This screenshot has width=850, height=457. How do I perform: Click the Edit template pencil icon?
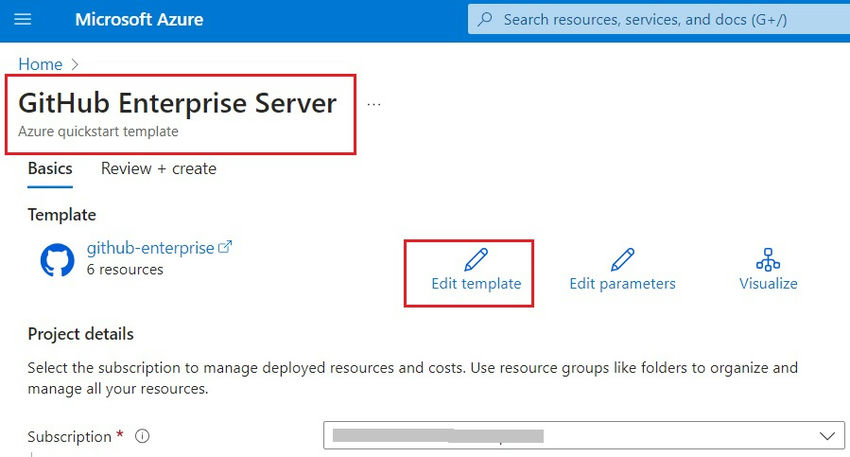[476, 260]
